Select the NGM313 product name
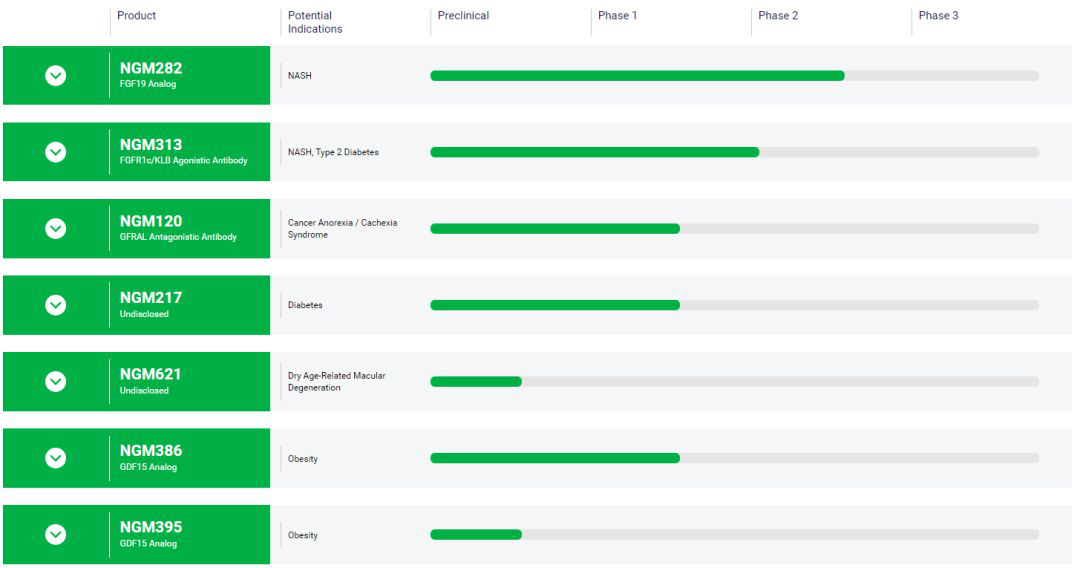 [x=151, y=145]
